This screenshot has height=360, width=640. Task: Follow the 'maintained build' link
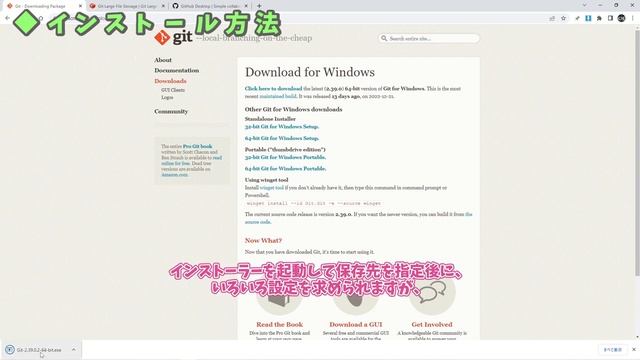278,96
